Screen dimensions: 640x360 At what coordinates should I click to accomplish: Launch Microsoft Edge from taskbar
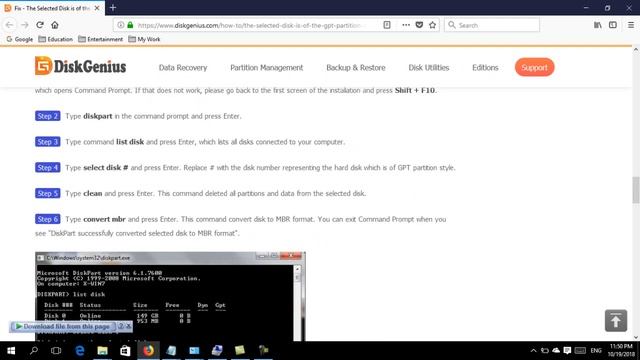click(80, 350)
